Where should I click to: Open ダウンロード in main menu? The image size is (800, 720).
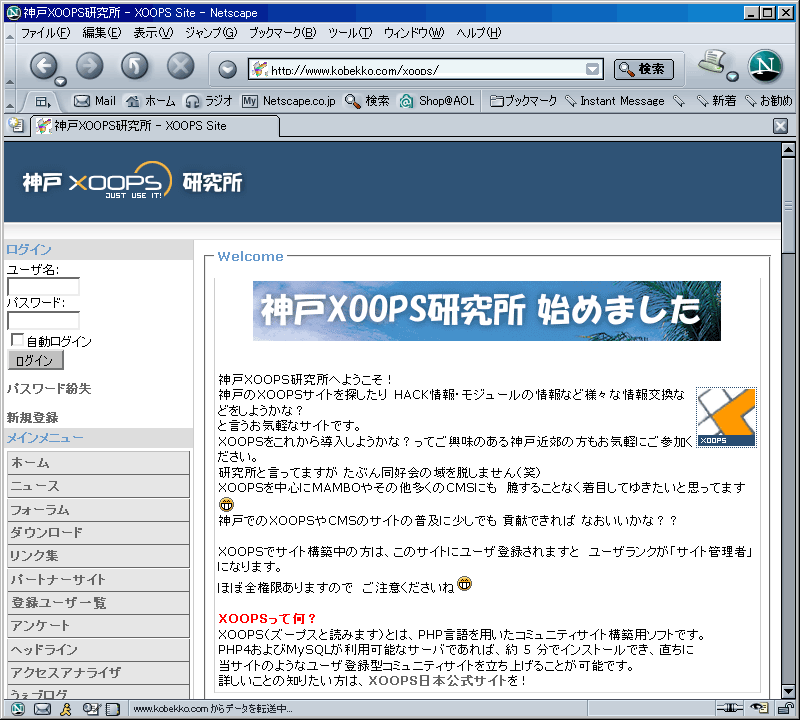98,533
